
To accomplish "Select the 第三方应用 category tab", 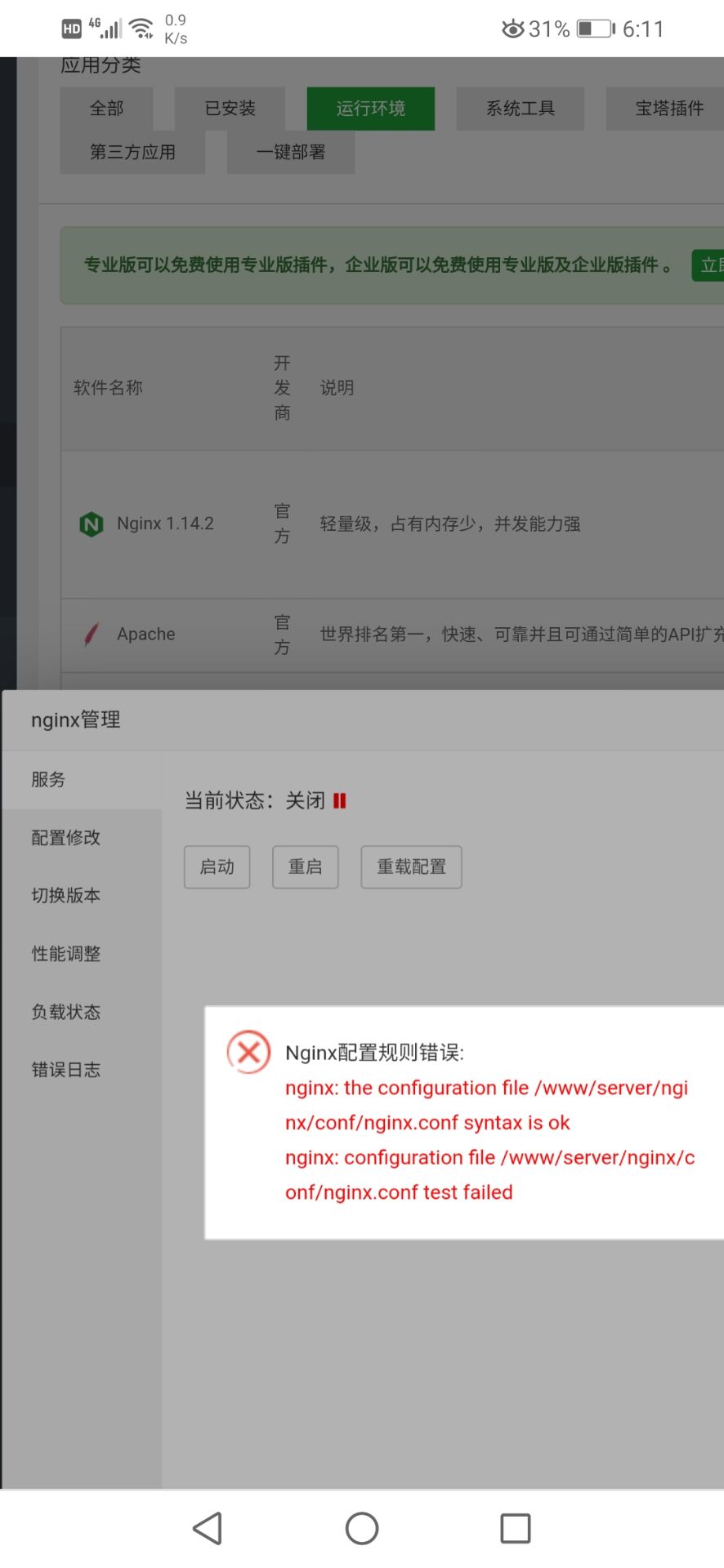I will coord(132,152).
